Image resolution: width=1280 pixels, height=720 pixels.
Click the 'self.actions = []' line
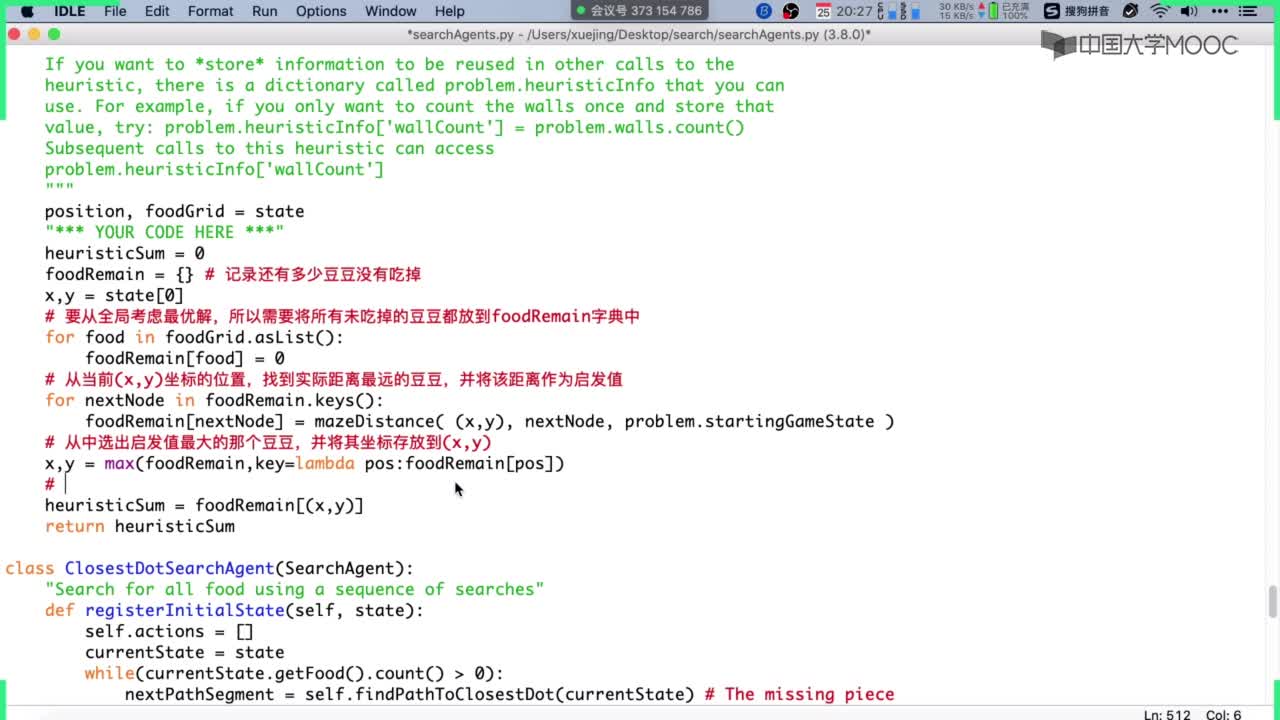(x=169, y=631)
